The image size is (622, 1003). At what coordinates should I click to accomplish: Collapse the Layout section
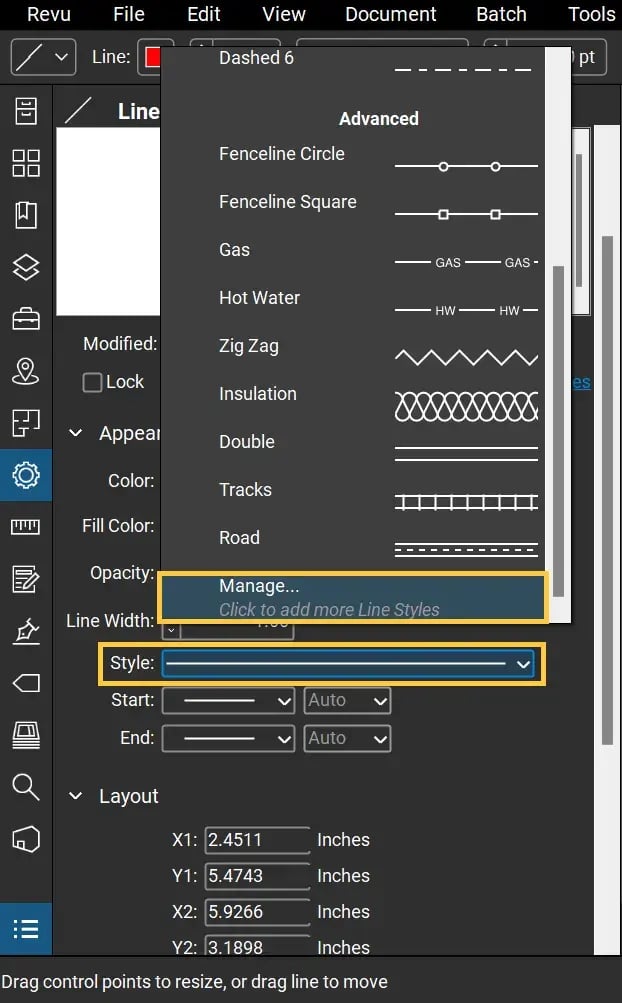[x=76, y=796]
